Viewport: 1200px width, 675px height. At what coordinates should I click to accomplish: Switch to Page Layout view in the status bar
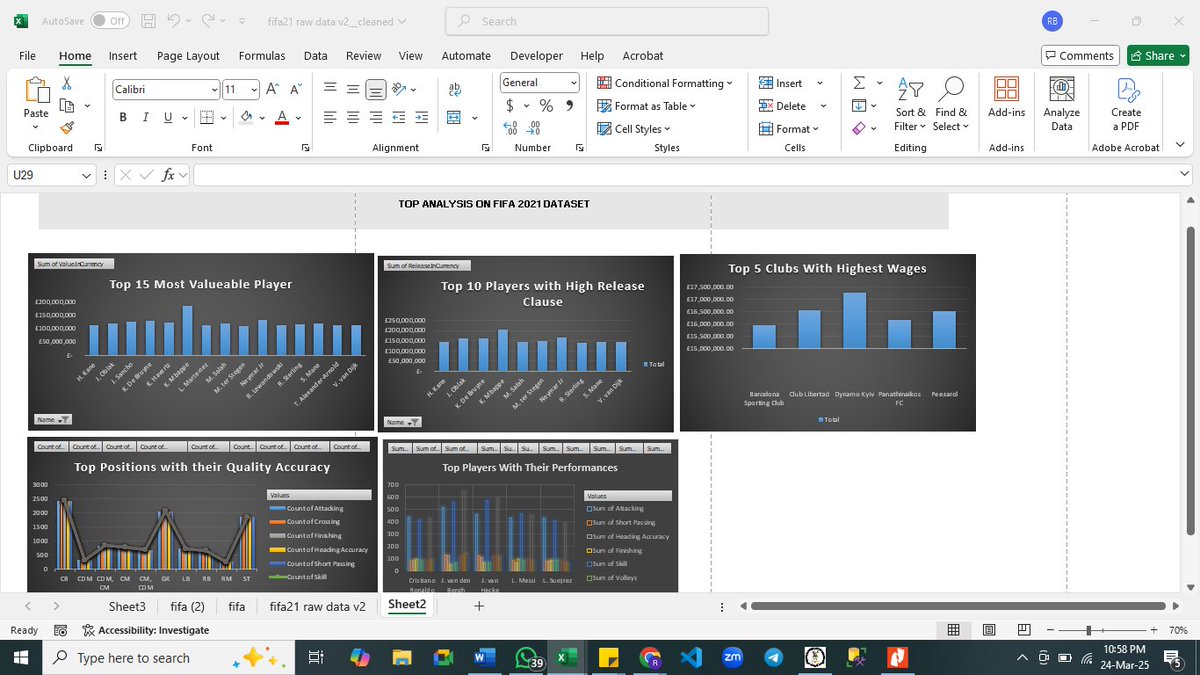[x=989, y=630]
